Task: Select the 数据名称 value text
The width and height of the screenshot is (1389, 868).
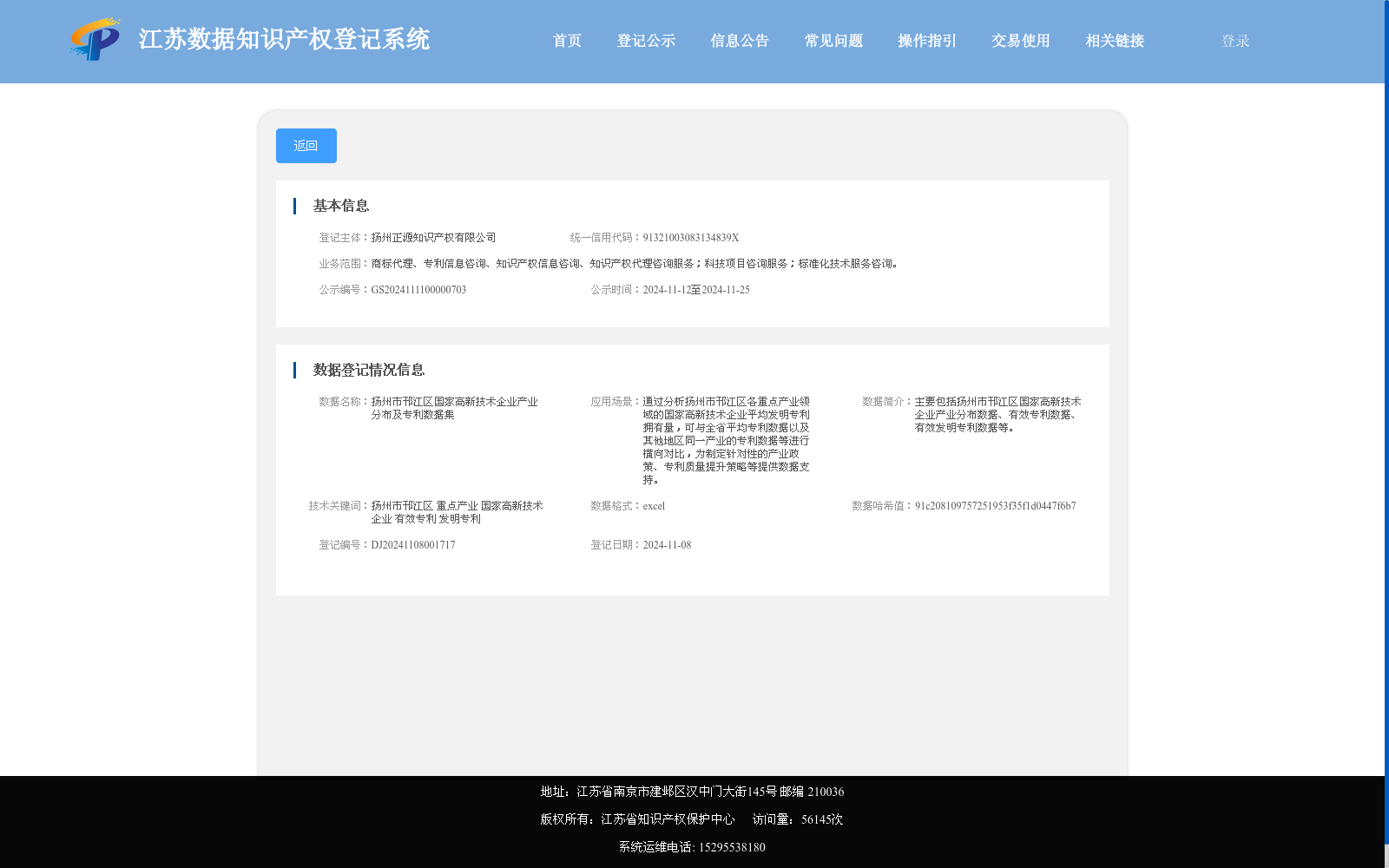Action: pos(454,408)
